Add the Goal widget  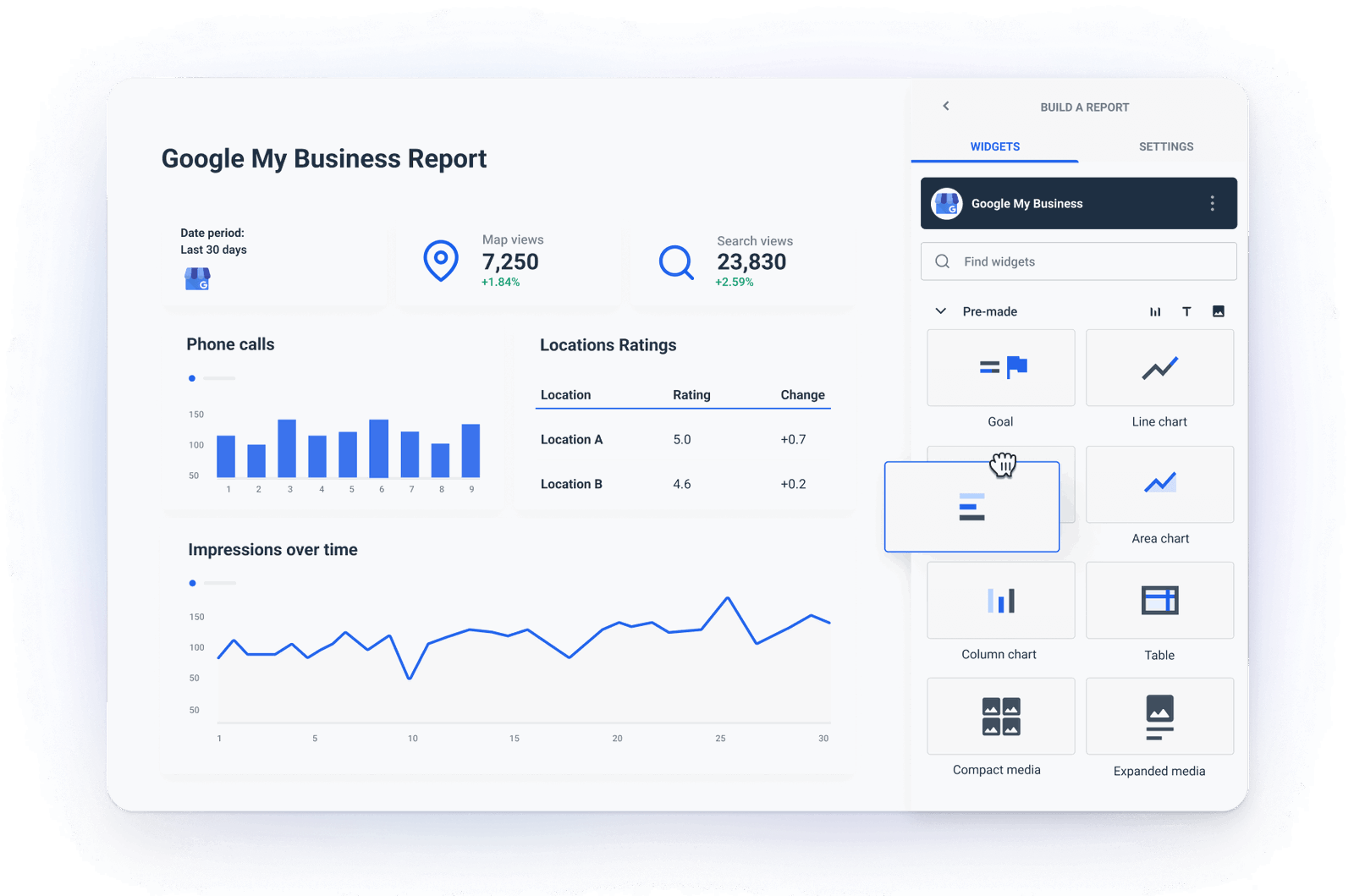[1000, 367]
